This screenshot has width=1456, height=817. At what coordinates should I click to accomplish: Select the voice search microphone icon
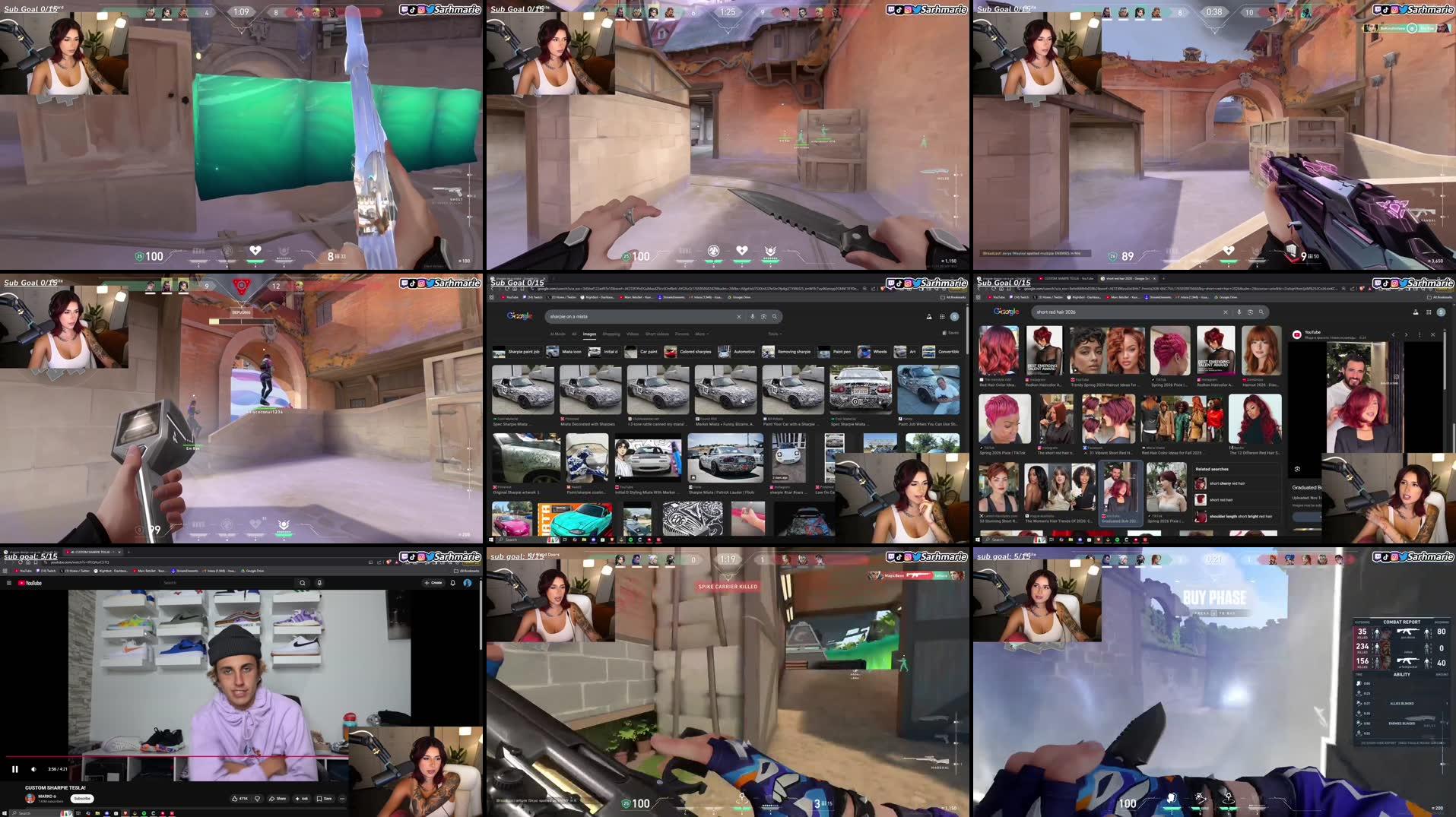click(752, 316)
